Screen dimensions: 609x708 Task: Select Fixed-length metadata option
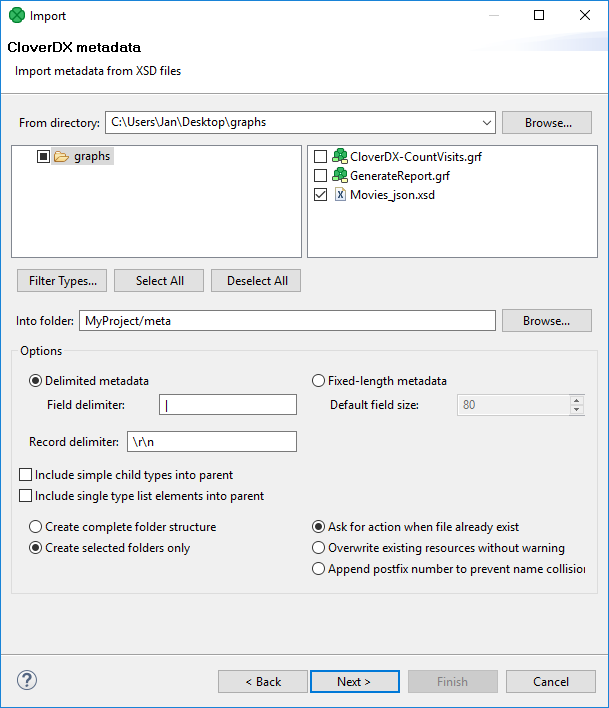(319, 381)
